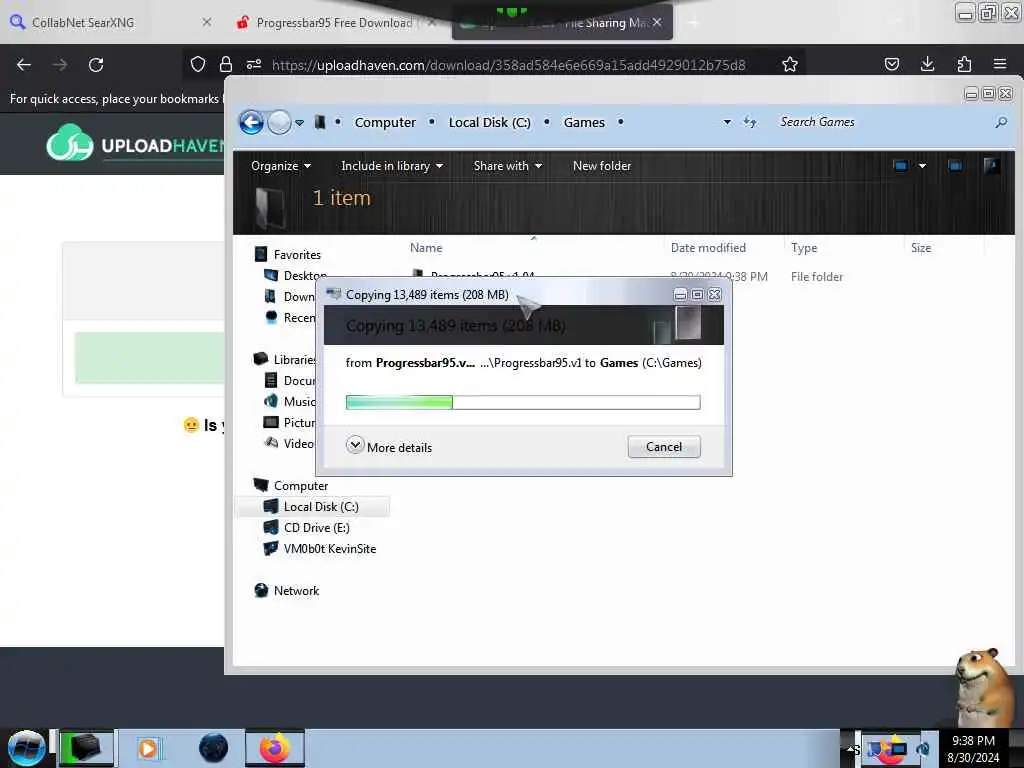Switch to Progressbar95 Free Download tab
The image size is (1024, 768).
click(x=334, y=23)
